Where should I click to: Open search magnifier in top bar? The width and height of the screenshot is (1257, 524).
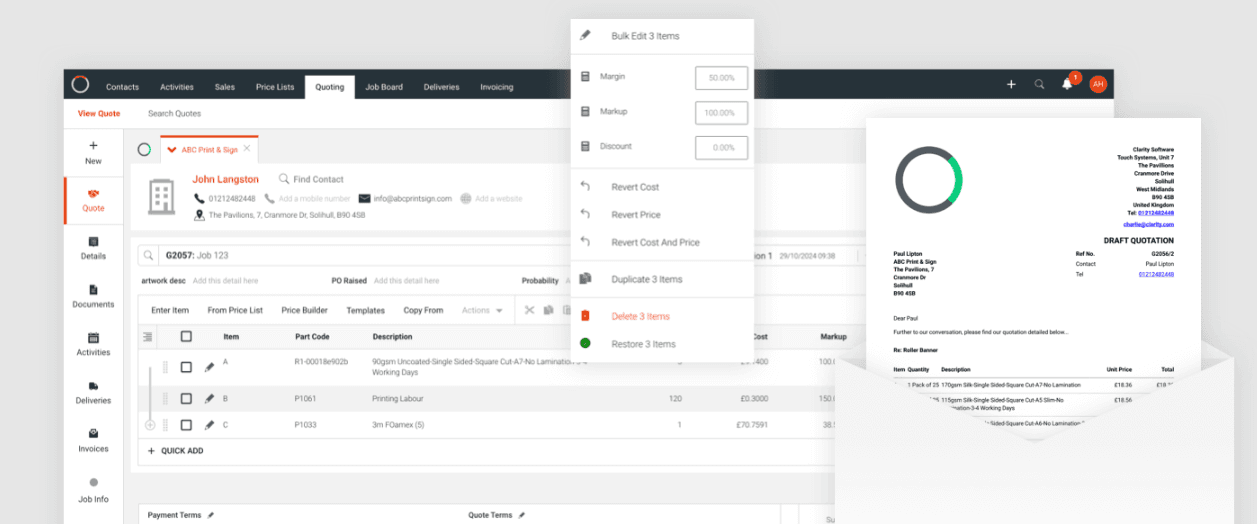[1040, 85]
